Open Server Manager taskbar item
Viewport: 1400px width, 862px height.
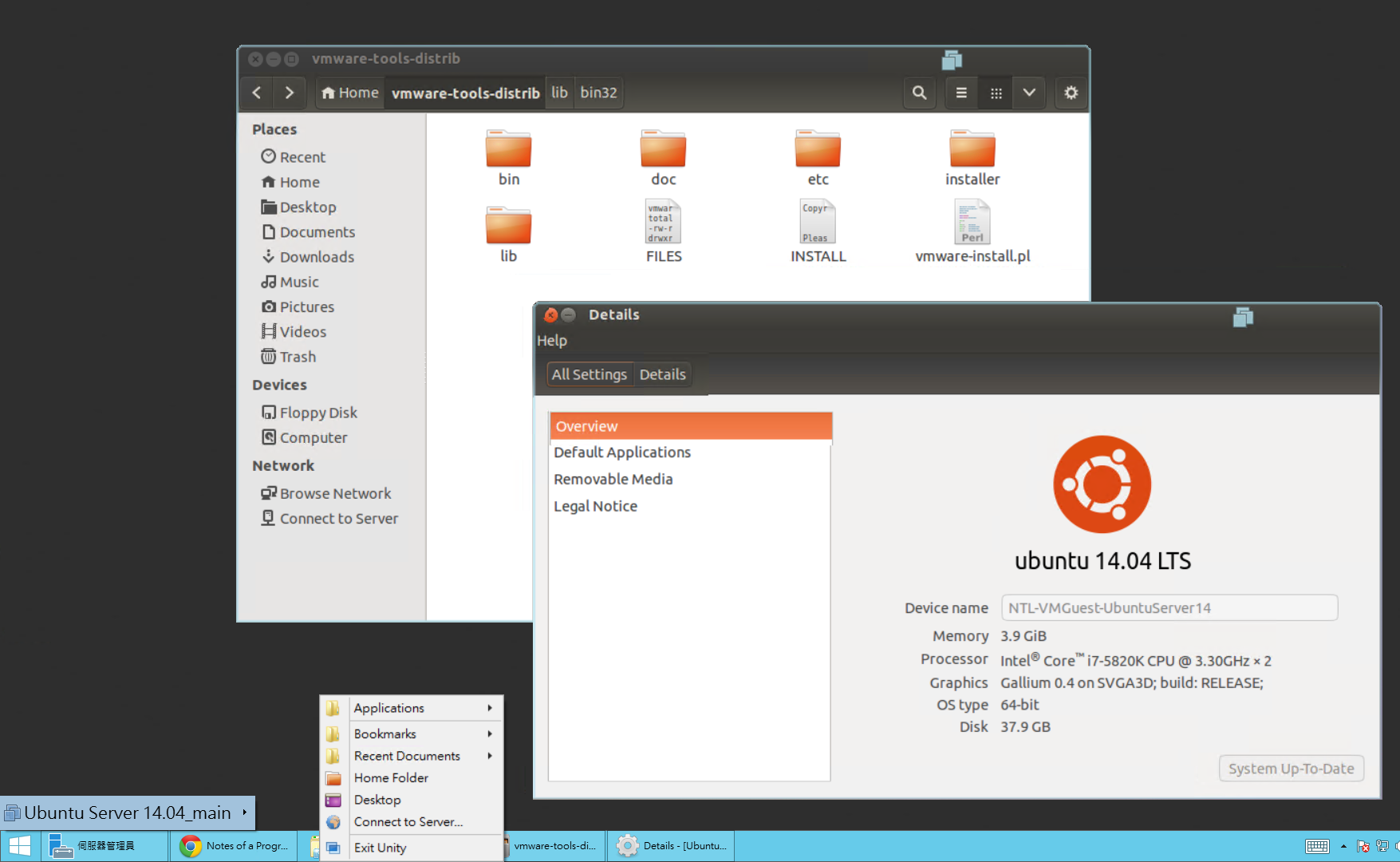pyautogui.click(x=105, y=846)
